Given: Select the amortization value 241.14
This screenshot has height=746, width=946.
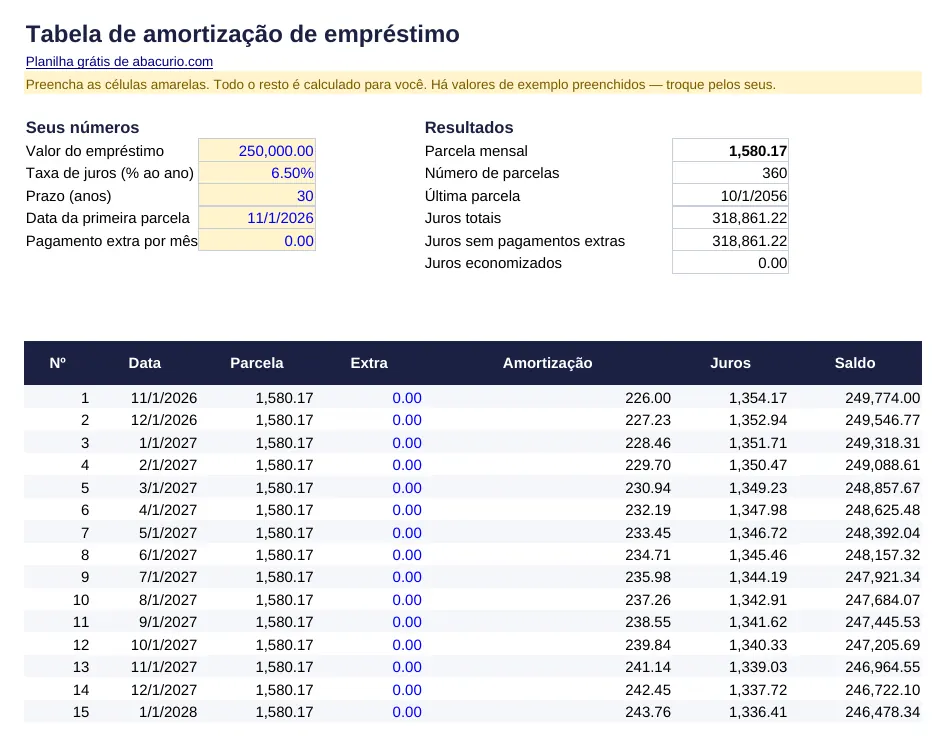Looking at the screenshot, I should tap(647, 667).
